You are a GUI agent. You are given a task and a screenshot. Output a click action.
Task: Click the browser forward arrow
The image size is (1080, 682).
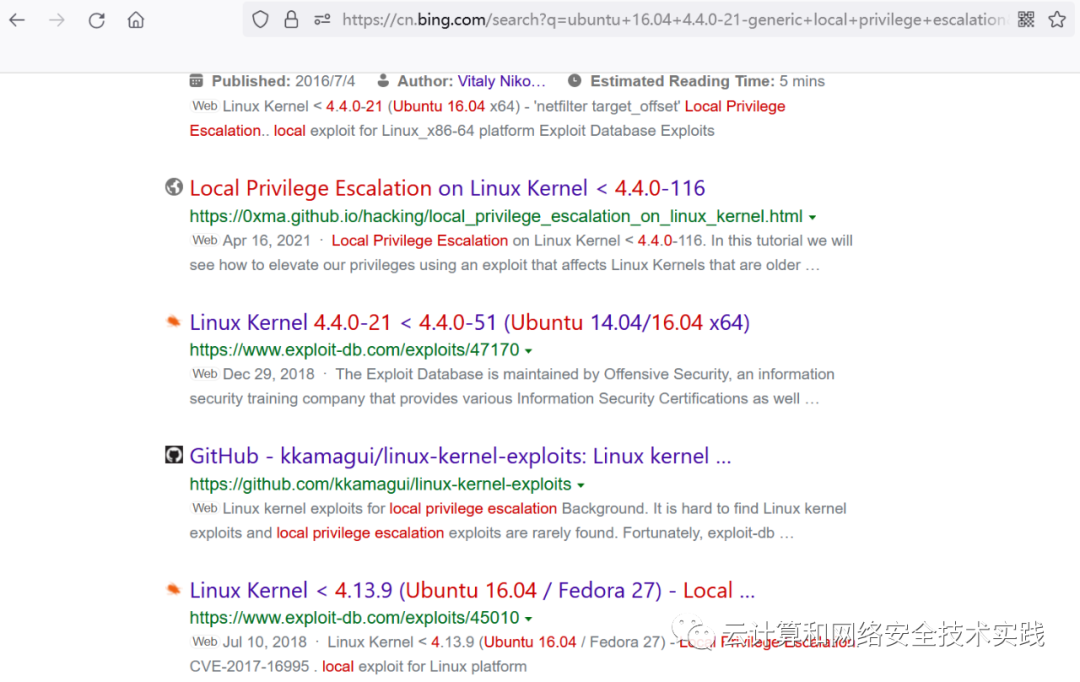coord(56,20)
